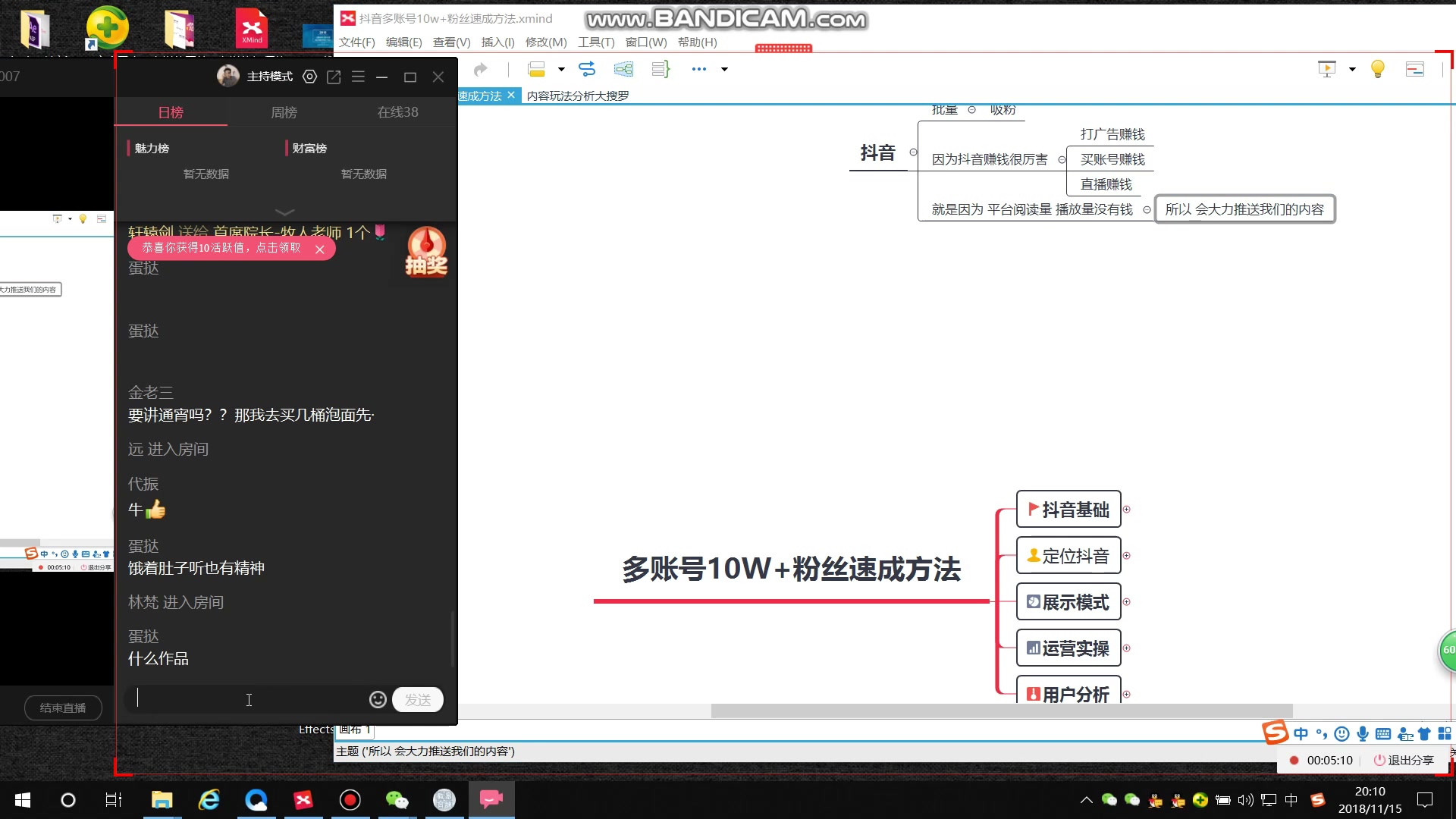Click the Sogou toolbox grid icon
Viewport: 1456px width, 819px height.
[x=1445, y=734]
